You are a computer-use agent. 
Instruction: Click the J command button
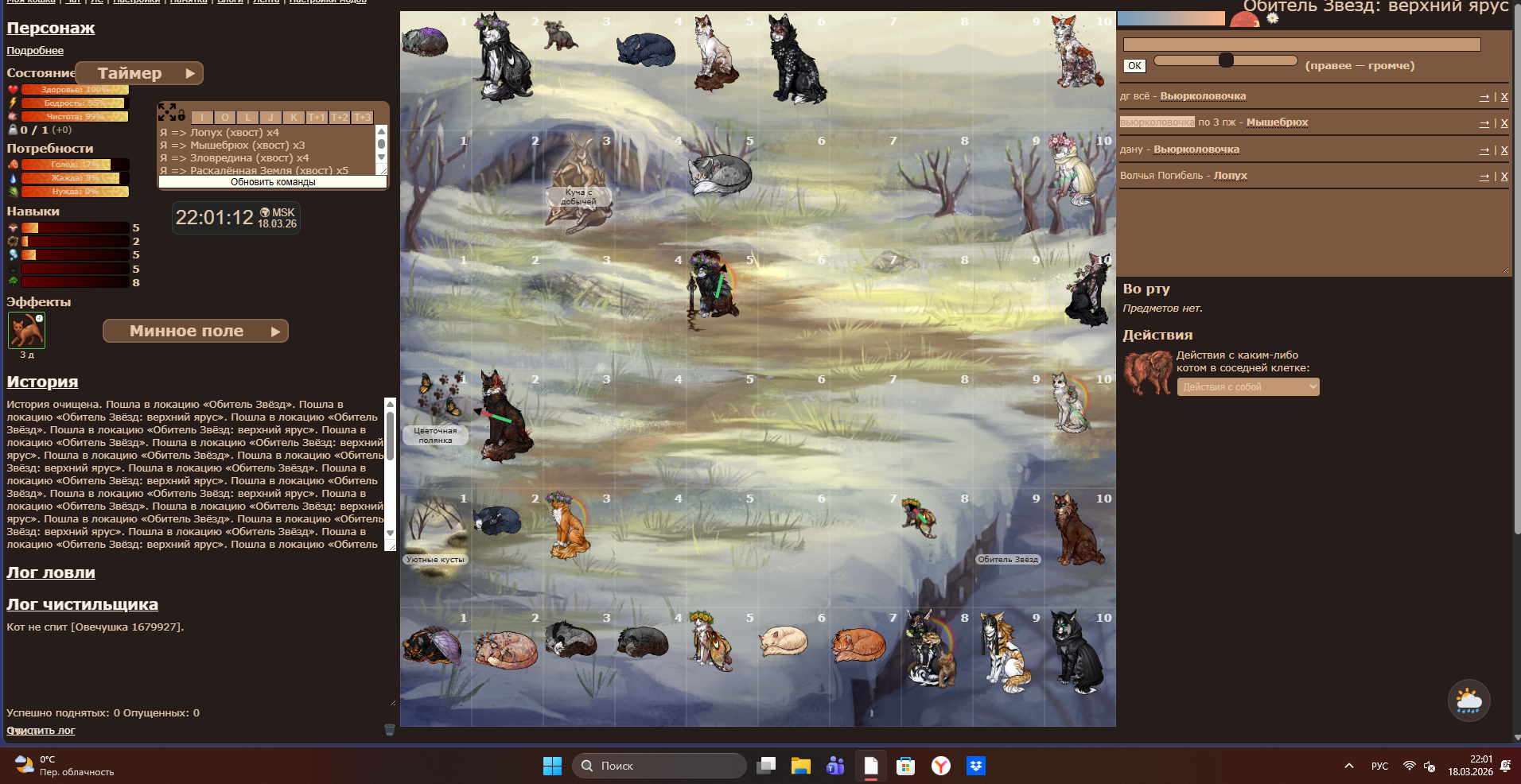pos(270,117)
